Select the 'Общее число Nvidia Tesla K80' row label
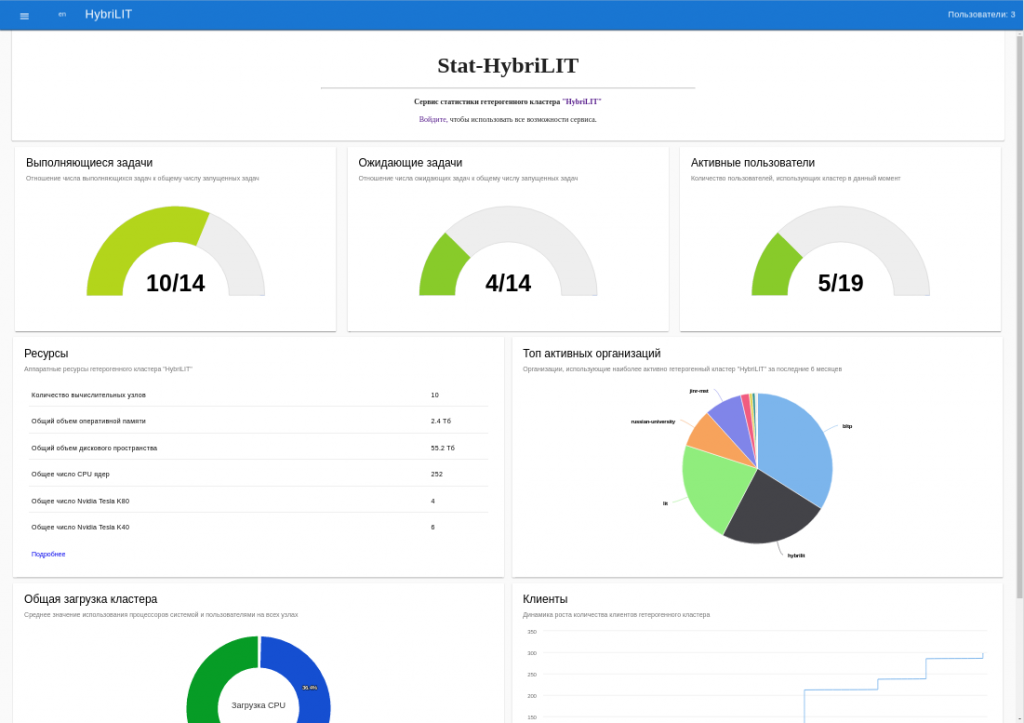This screenshot has width=1024, height=723. (x=80, y=501)
